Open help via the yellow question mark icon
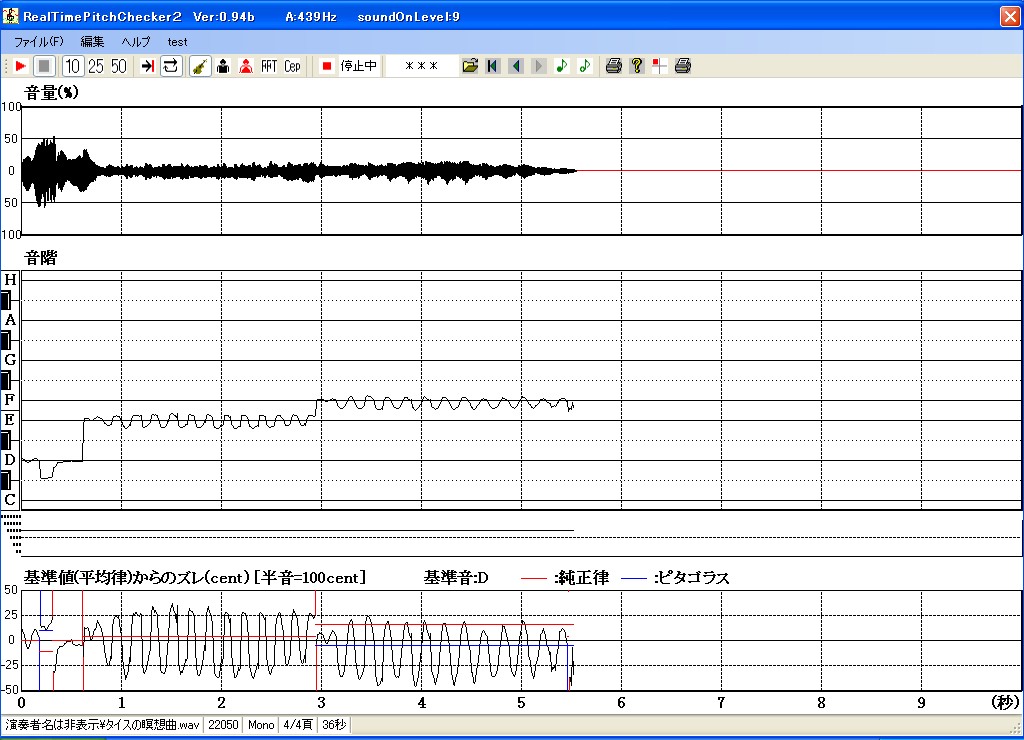 (x=637, y=66)
